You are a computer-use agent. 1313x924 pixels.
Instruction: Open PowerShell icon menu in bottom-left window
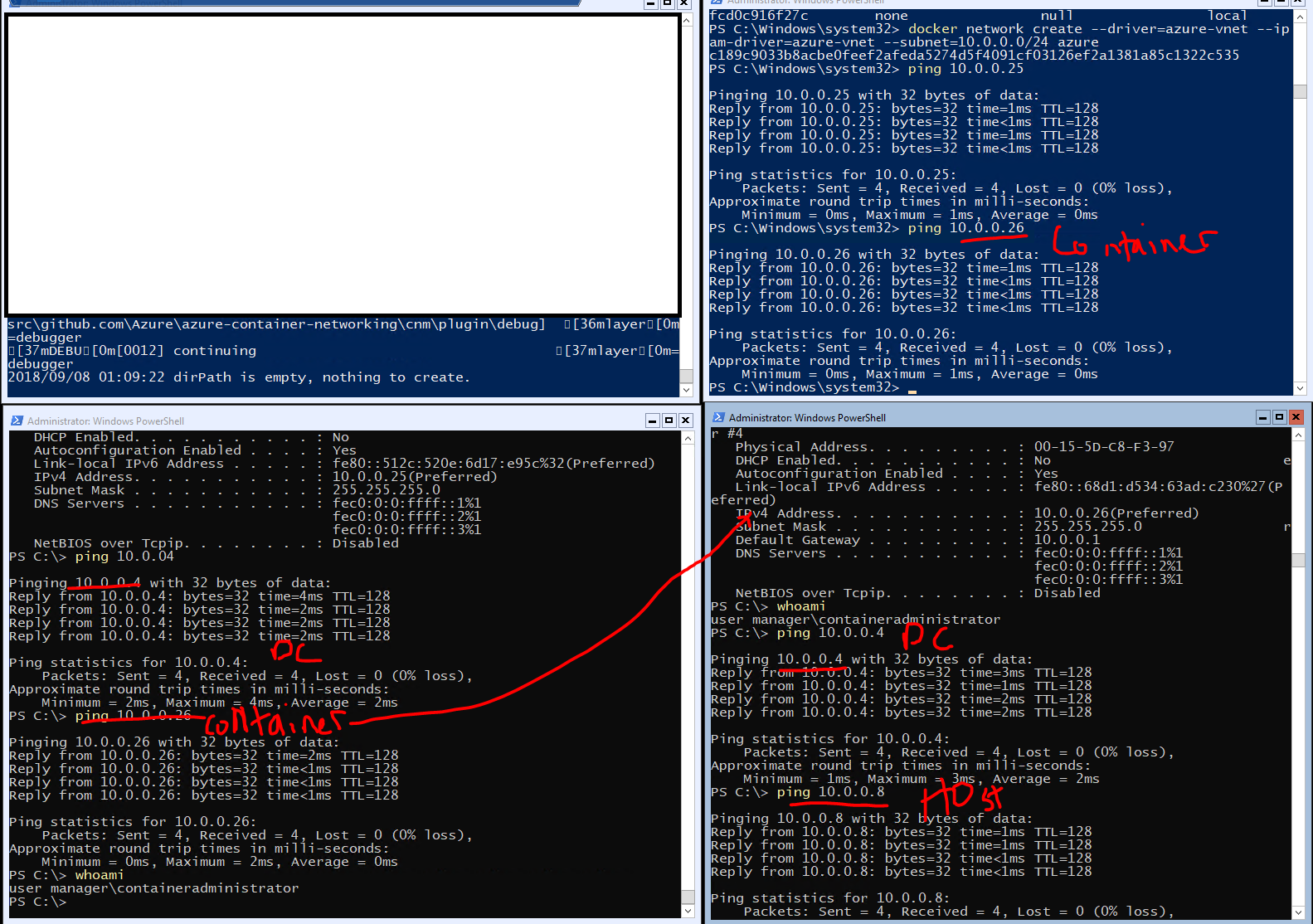(x=17, y=421)
